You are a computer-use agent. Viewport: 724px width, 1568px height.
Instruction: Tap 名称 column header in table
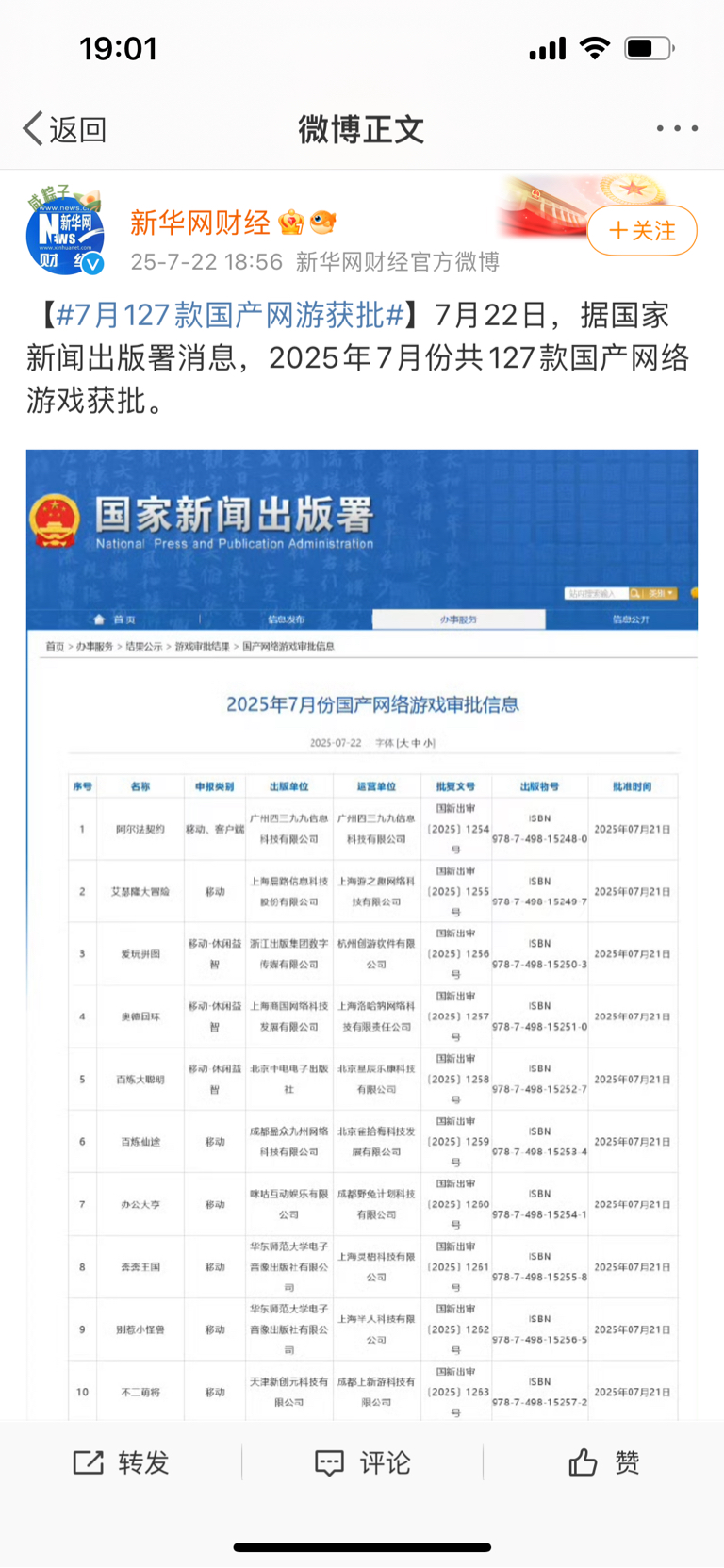pyautogui.click(x=140, y=786)
